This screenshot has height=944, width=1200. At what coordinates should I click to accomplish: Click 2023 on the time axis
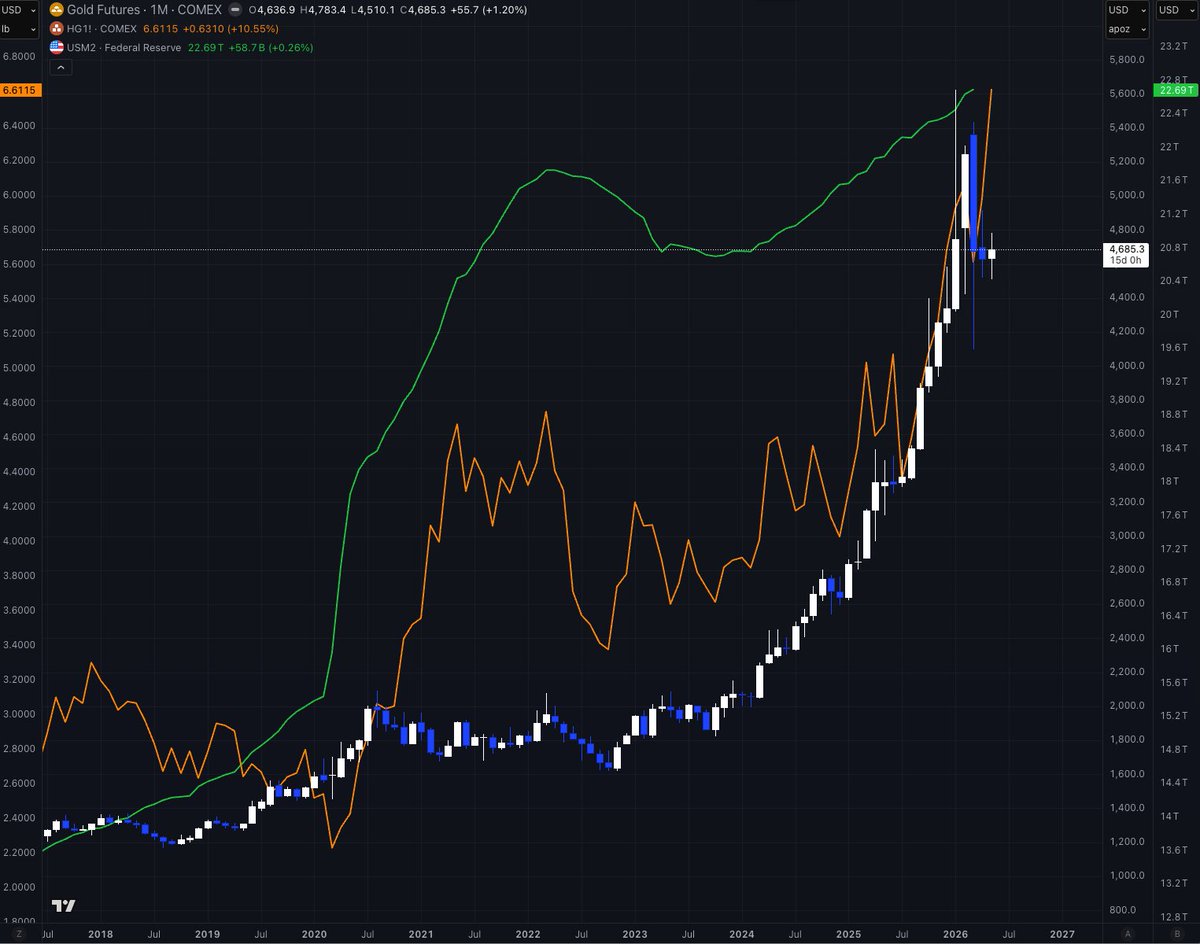click(634, 933)
